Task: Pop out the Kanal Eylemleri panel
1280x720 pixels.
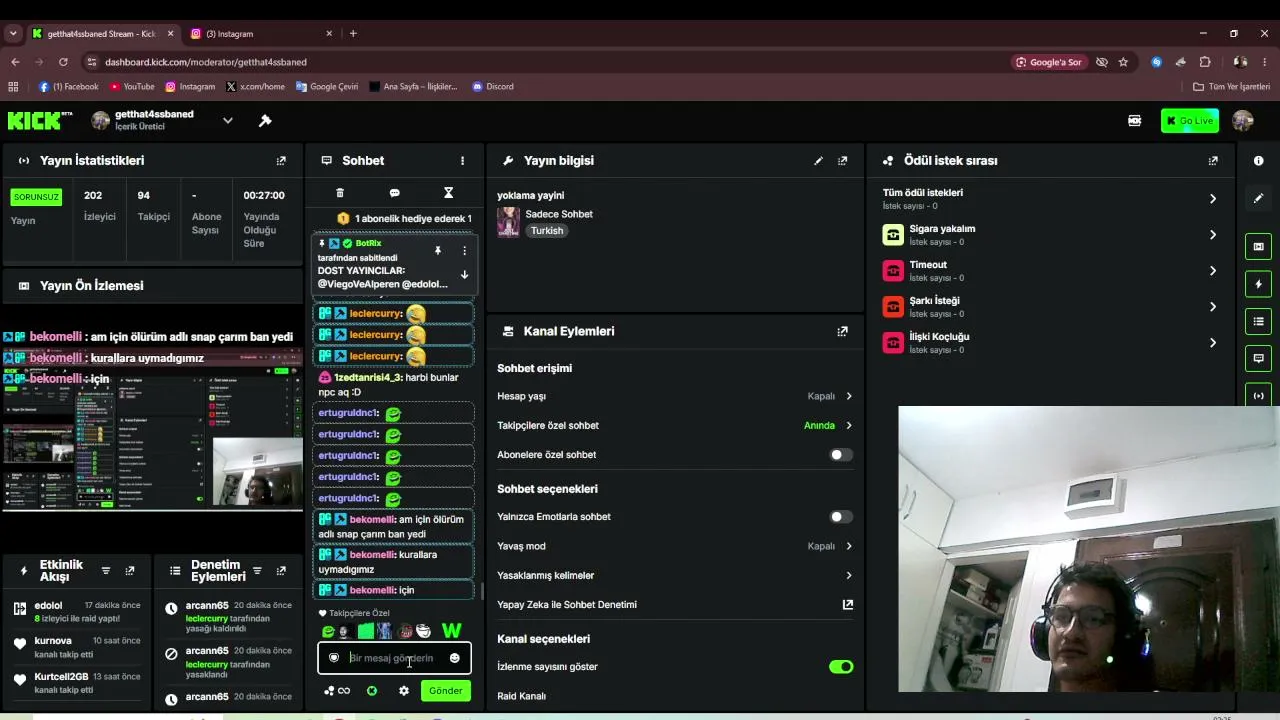Action: (x=843, y=331)
